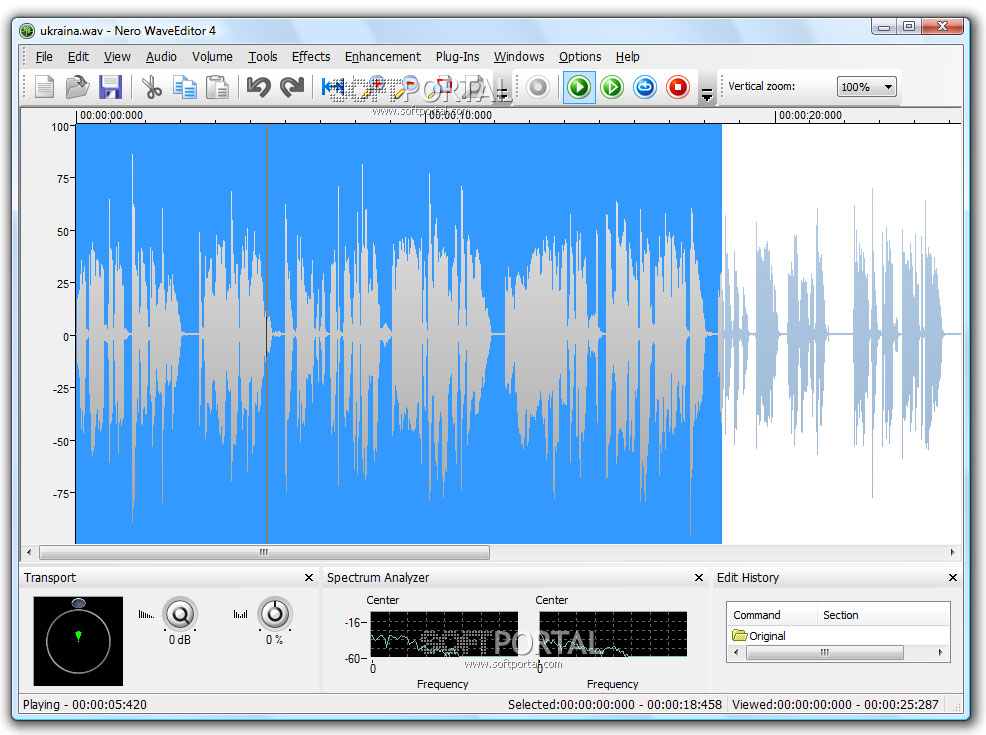
Task: Zoom out with the minus magnifier icon
Action: 406,87
